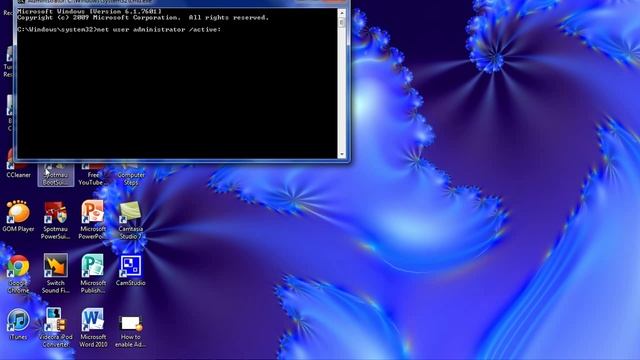
Task: Launch Google Chrome from the desktop
Action: coord(18,274)
